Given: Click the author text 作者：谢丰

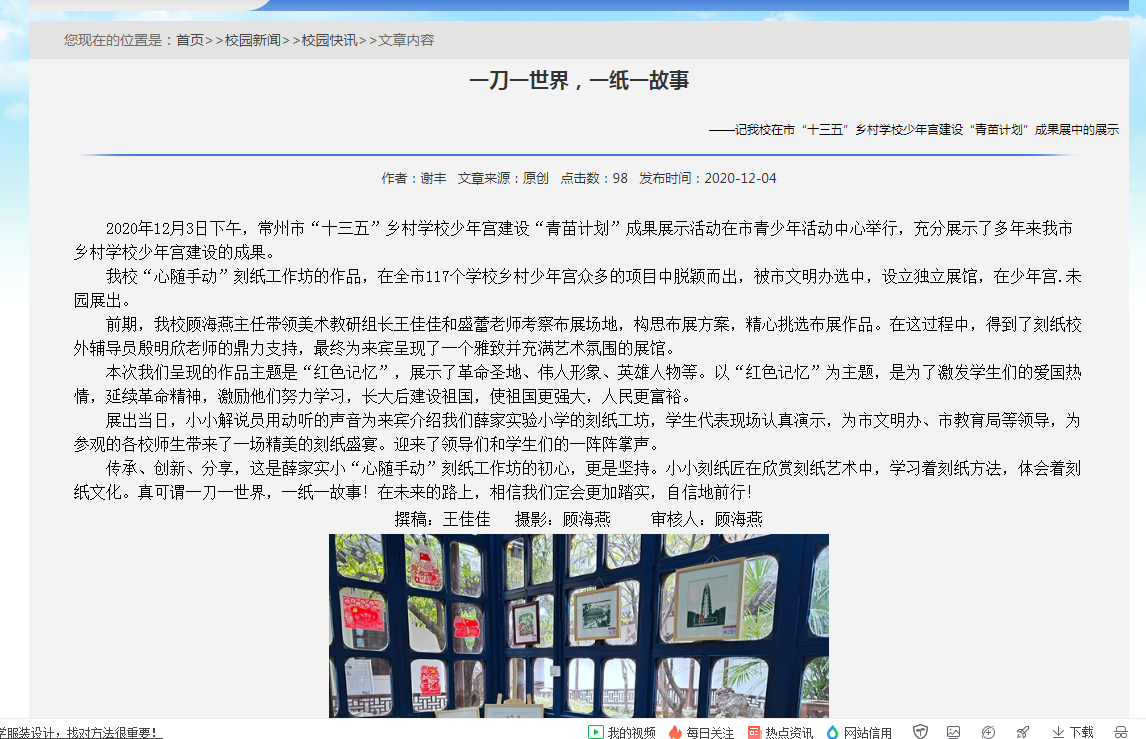Looking at the screenshot, I should coord(414,178).
